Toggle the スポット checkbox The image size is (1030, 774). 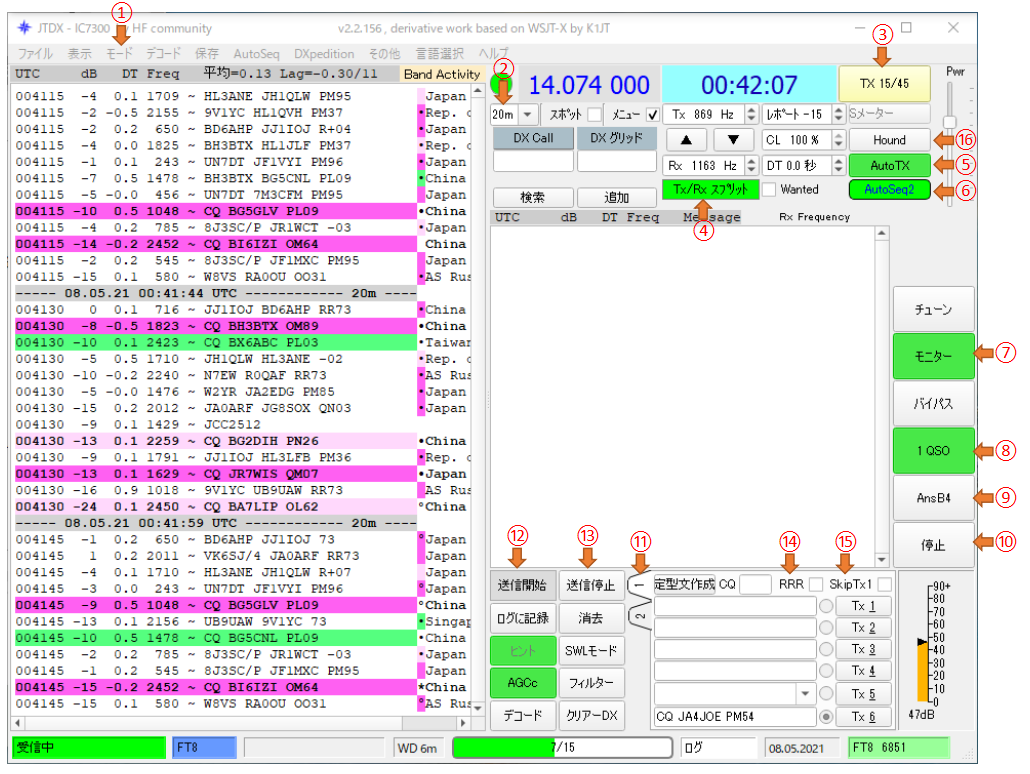[x=594, y=114]
